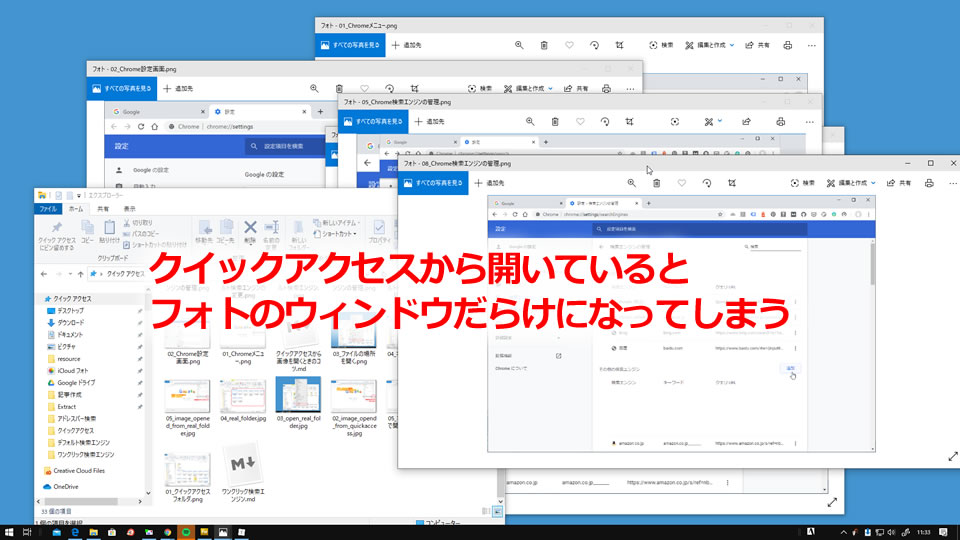The height and width of the screenshot is (540, 960).
Task: Toggle heart favorite in 05_Chrome検索エンジンの管理 window
Action: [580, 121]
